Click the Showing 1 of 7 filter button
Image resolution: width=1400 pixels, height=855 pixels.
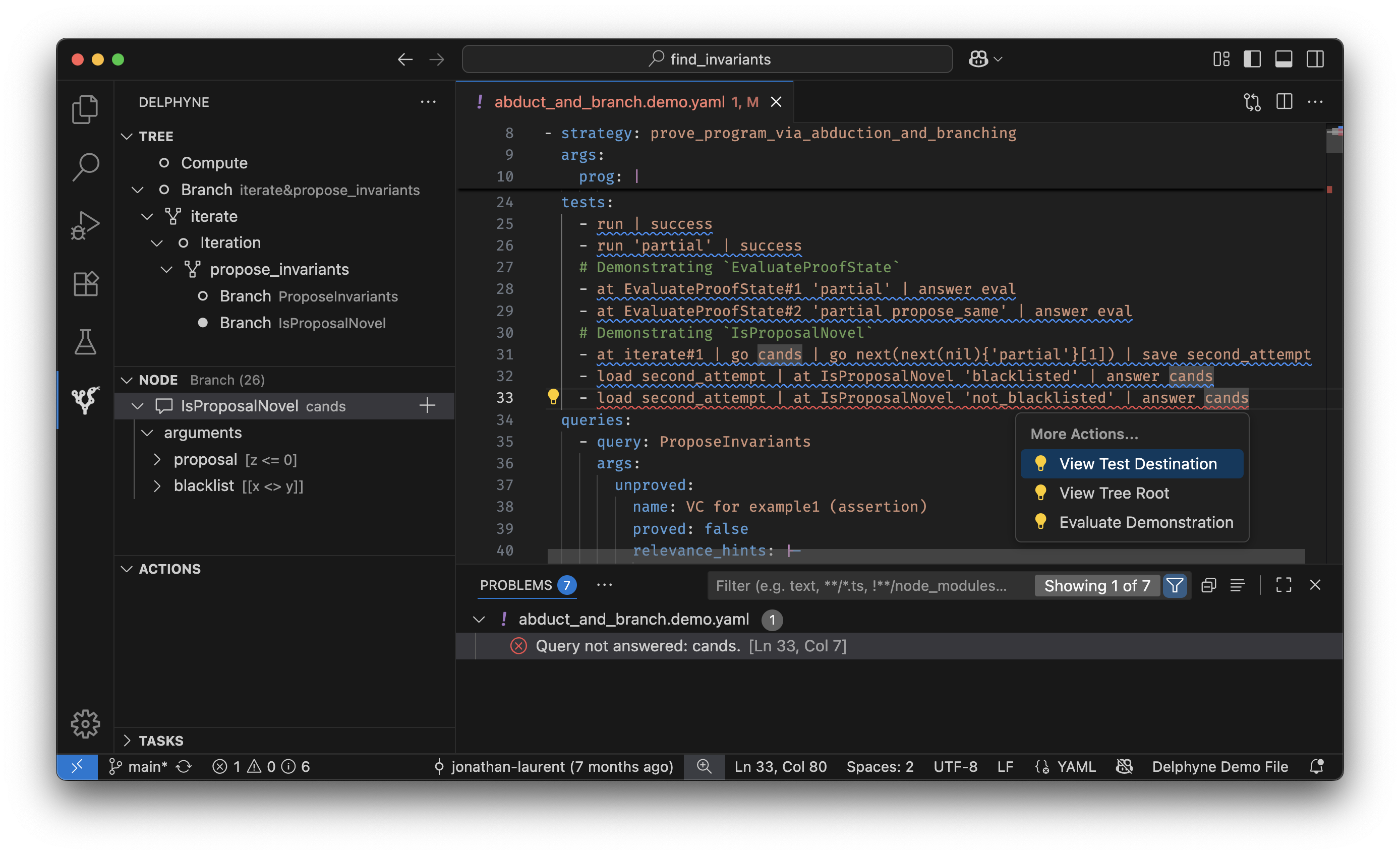(1097, 585)
